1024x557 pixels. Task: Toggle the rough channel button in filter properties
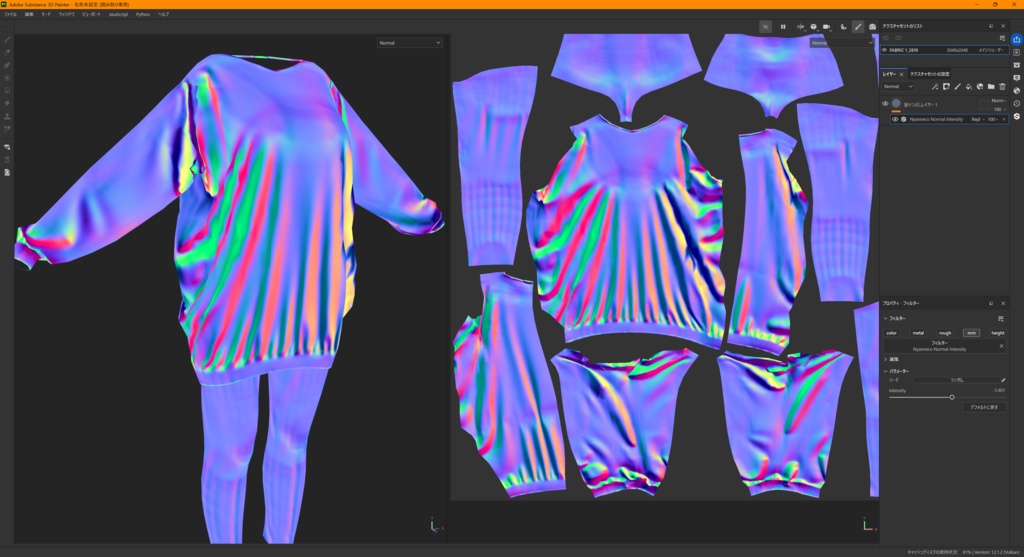click(x=945, y=333)
